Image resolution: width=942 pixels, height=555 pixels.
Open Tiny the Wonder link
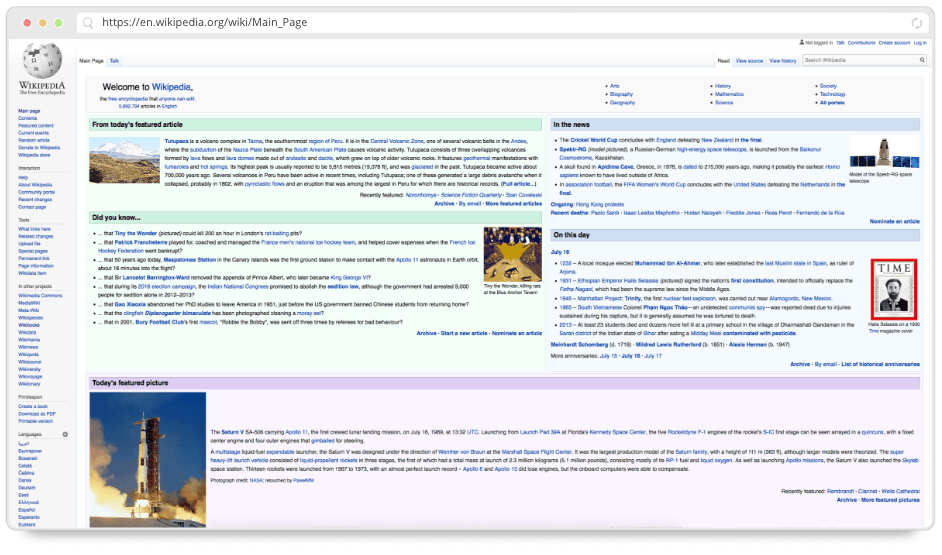point(136,234)
